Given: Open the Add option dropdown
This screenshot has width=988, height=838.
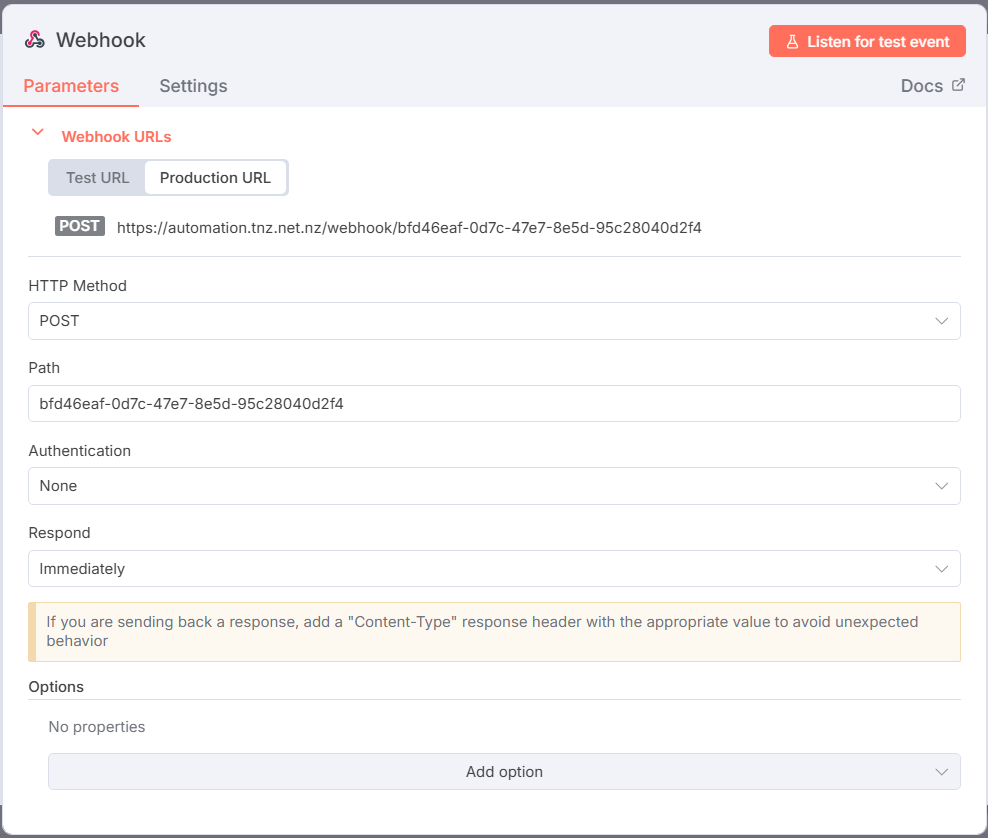Looking at the screenshot, I should click(504, 772).
